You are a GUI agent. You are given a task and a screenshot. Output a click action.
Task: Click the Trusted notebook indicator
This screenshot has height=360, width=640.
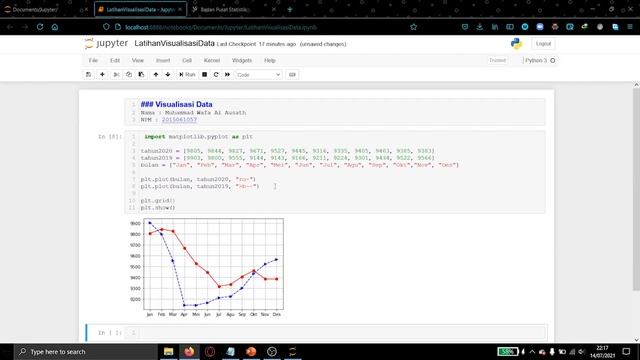tap(498, 60)
